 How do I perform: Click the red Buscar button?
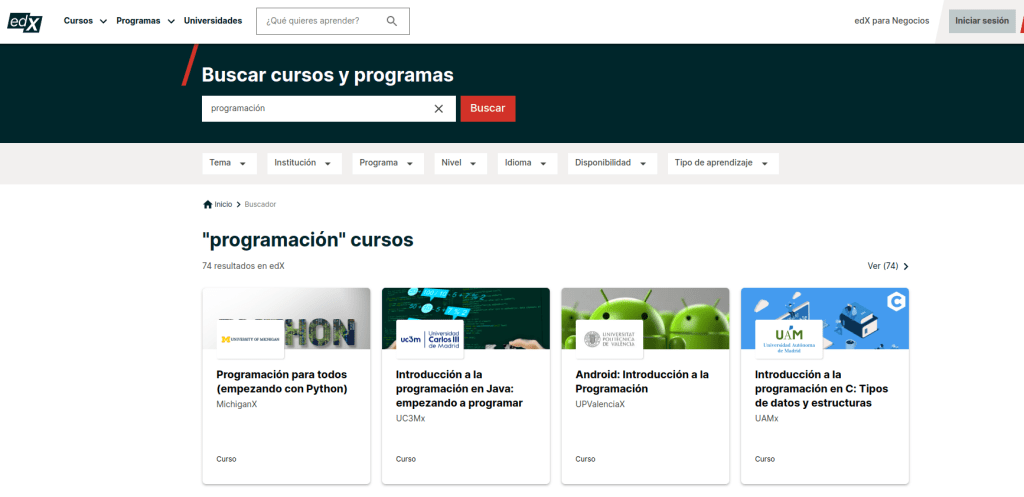pyautogui.click(x=488, y=108)
